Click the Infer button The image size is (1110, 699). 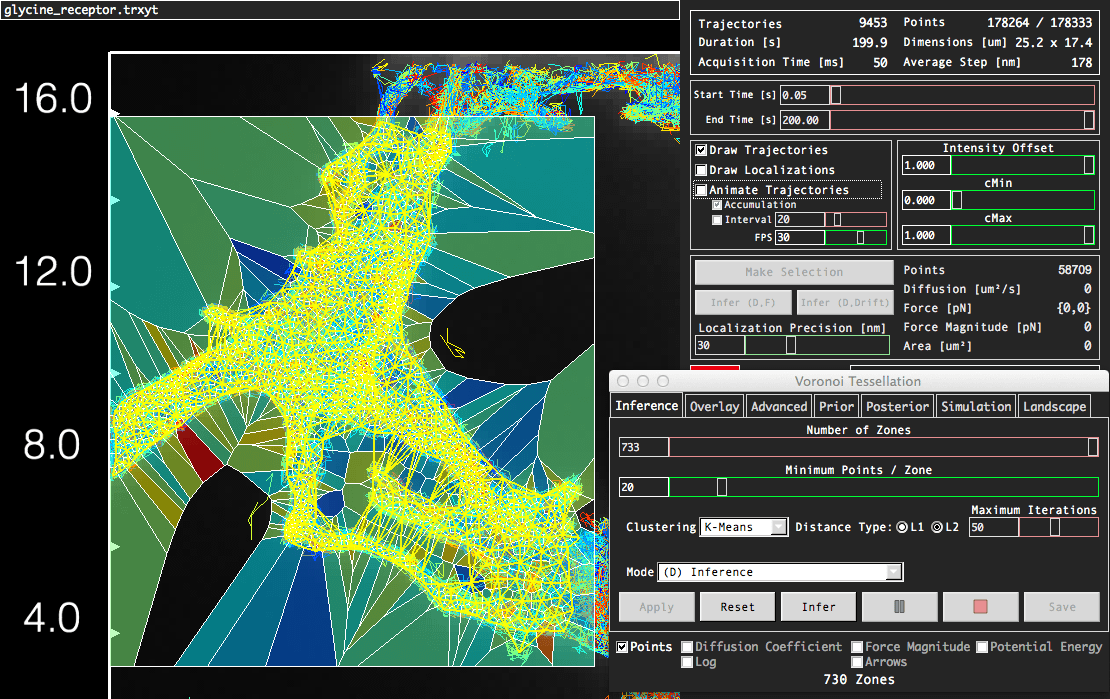(x=819, y=606)
